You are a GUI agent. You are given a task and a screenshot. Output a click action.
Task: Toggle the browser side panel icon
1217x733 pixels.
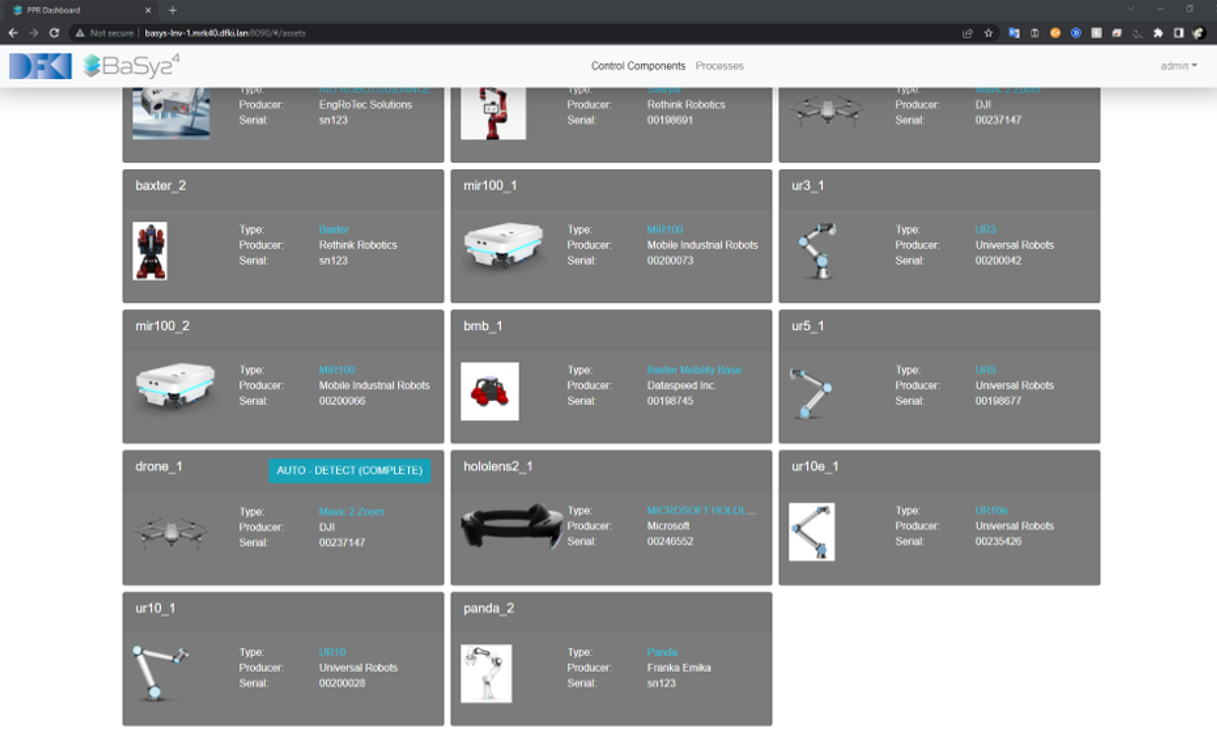tap(1178, 33)
